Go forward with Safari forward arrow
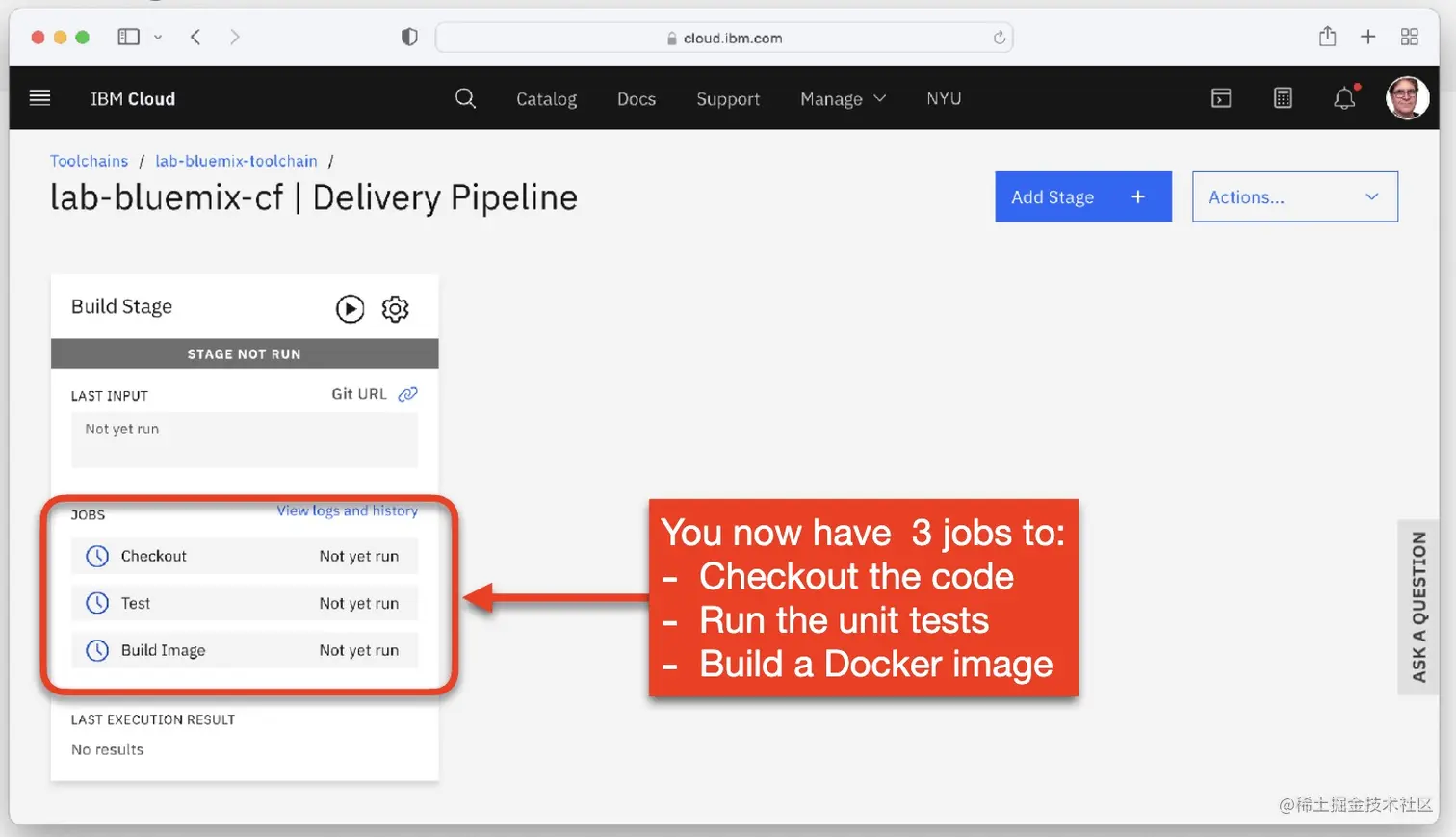 pos(235,37)
